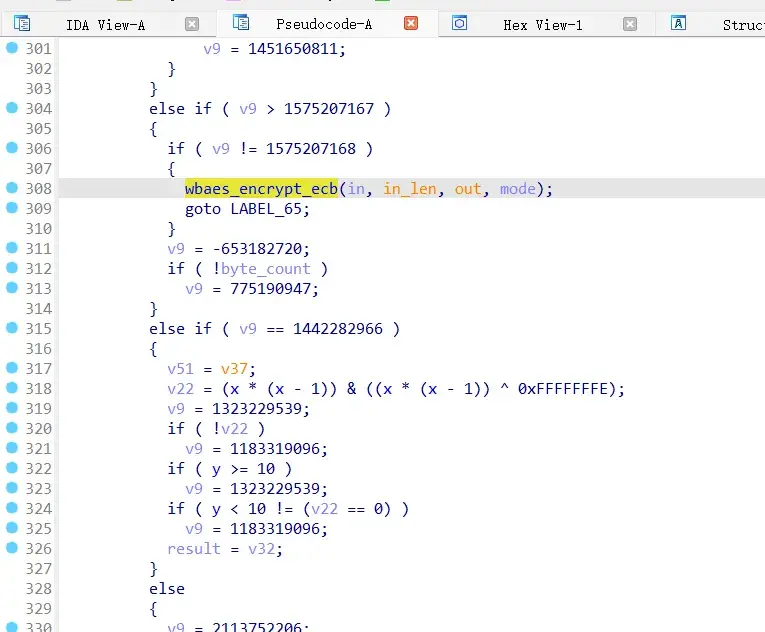Click line number 308 in the gutter
The height and width of the screenshot is (632, 765).
tap(39, 188)
